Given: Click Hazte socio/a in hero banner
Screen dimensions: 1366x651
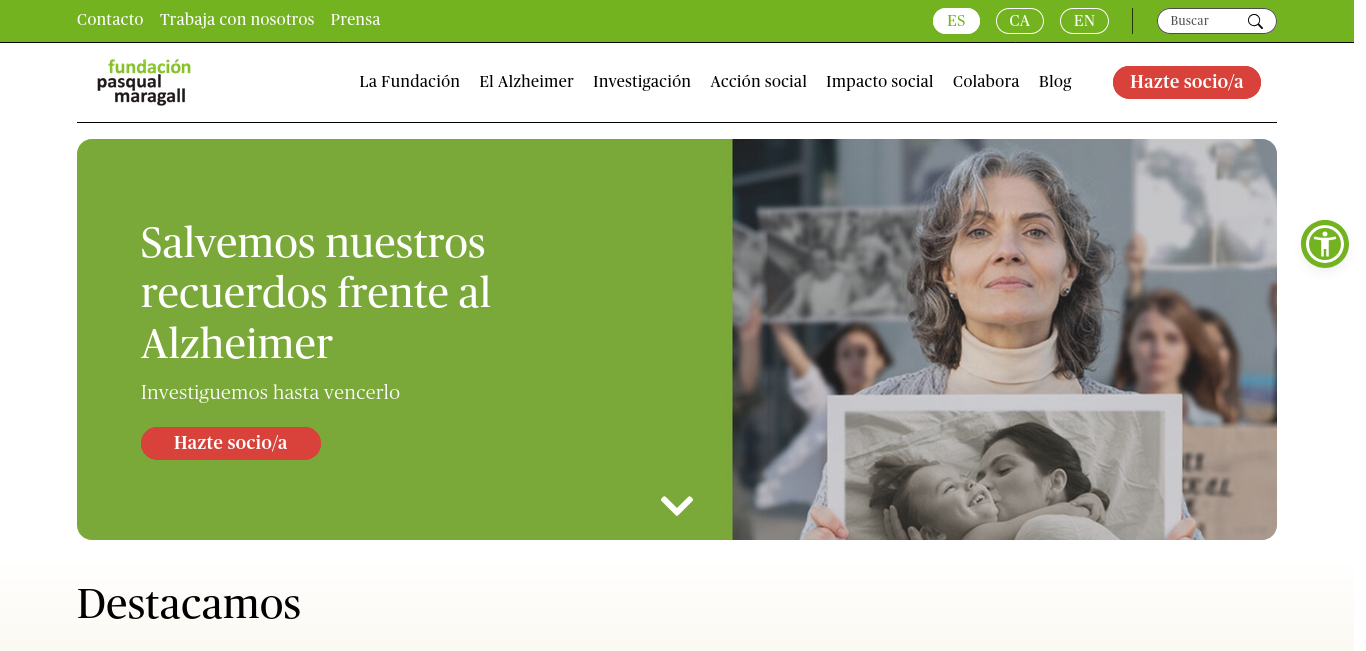Looking at the screenshot, I should point(231,443).
